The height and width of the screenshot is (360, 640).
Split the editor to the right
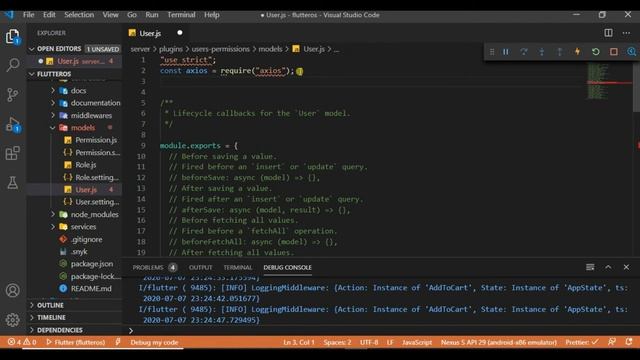608,33
